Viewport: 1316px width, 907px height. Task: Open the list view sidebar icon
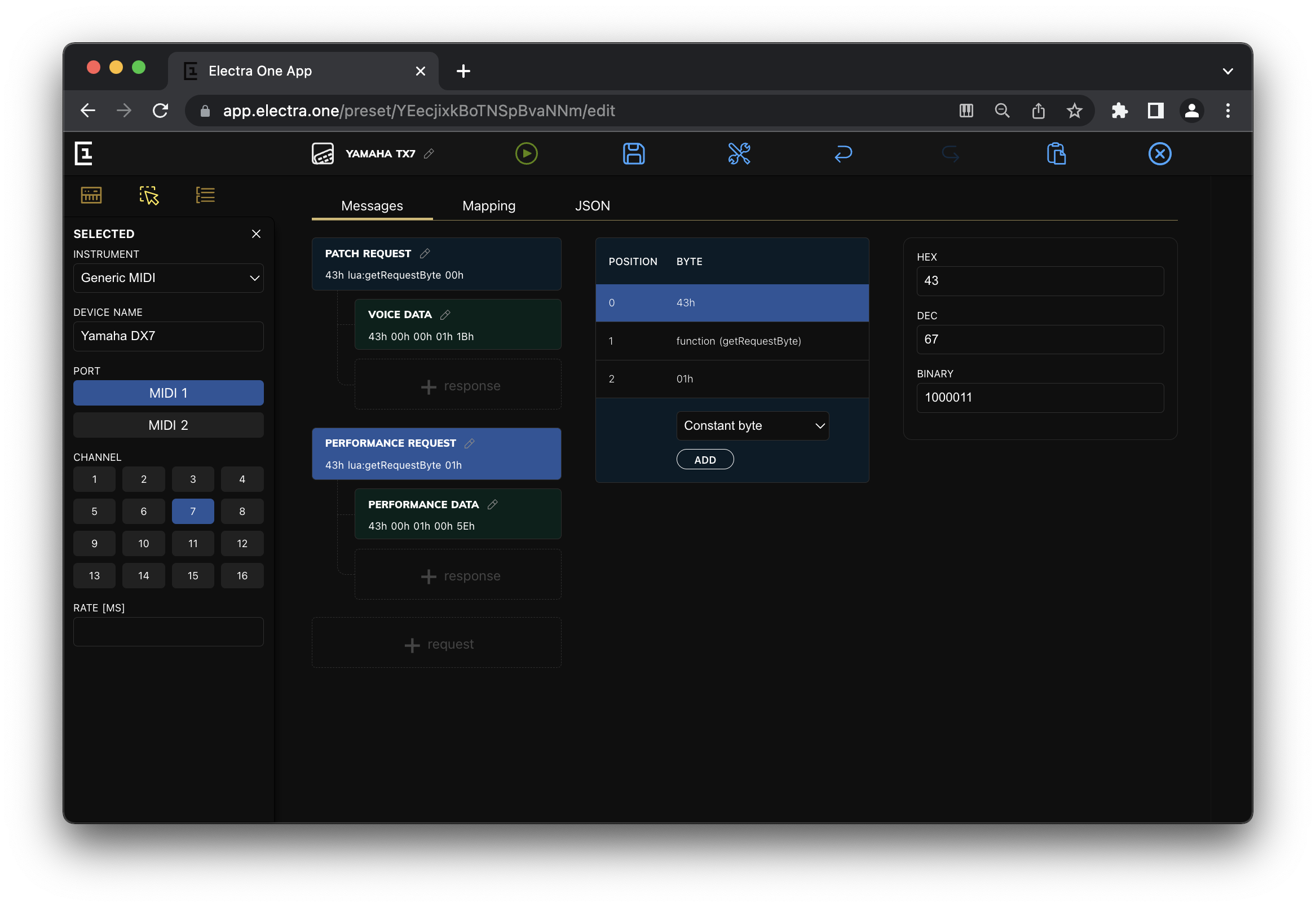(x=205, y=195)
